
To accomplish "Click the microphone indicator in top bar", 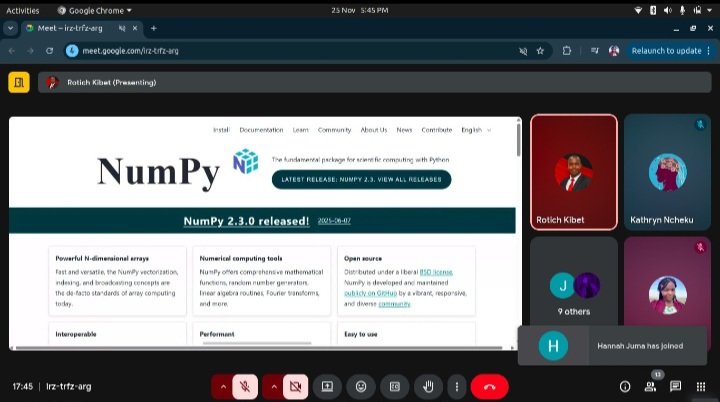I will [x=682, y=10].
